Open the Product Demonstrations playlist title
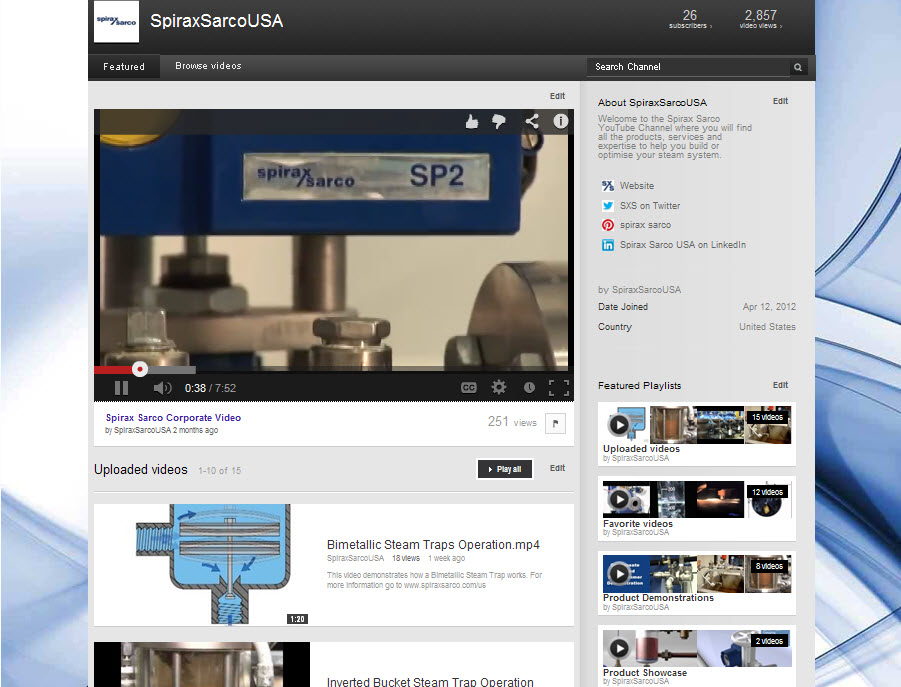The image size is (901, 687). 659,598
